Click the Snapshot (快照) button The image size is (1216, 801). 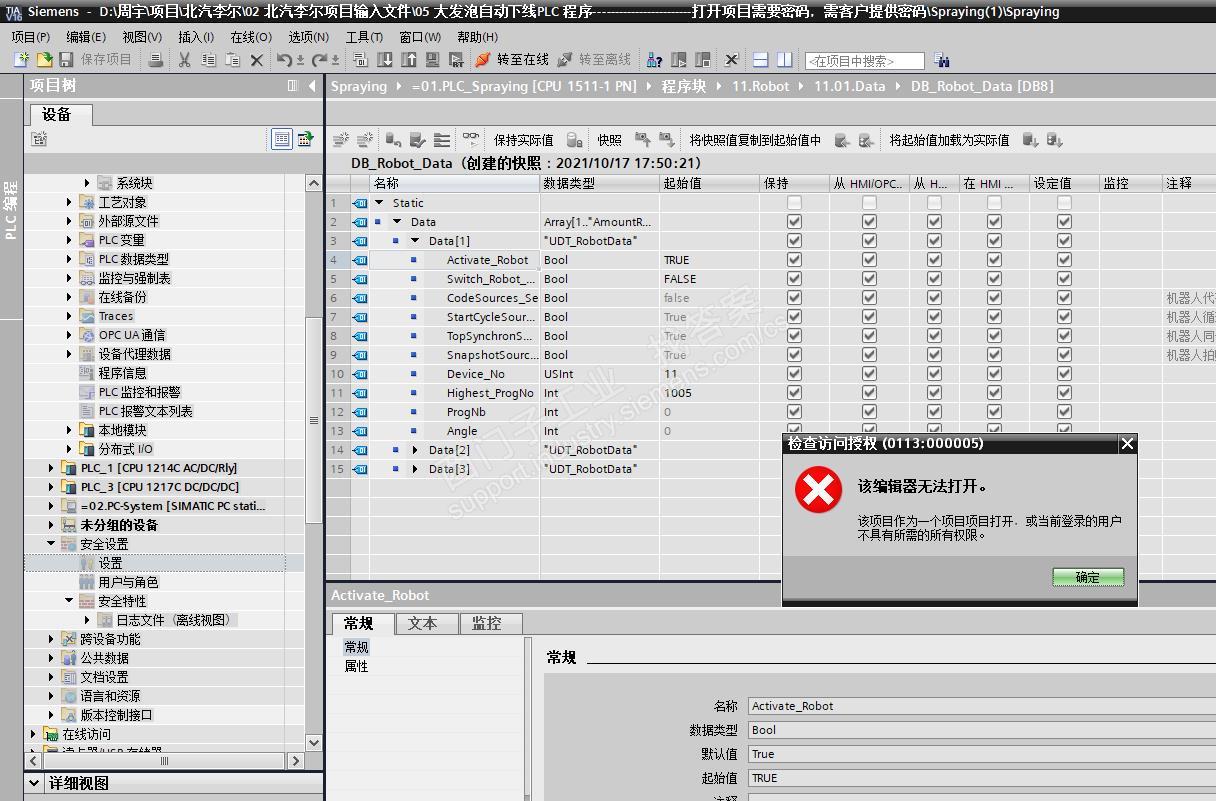[609, 140]
